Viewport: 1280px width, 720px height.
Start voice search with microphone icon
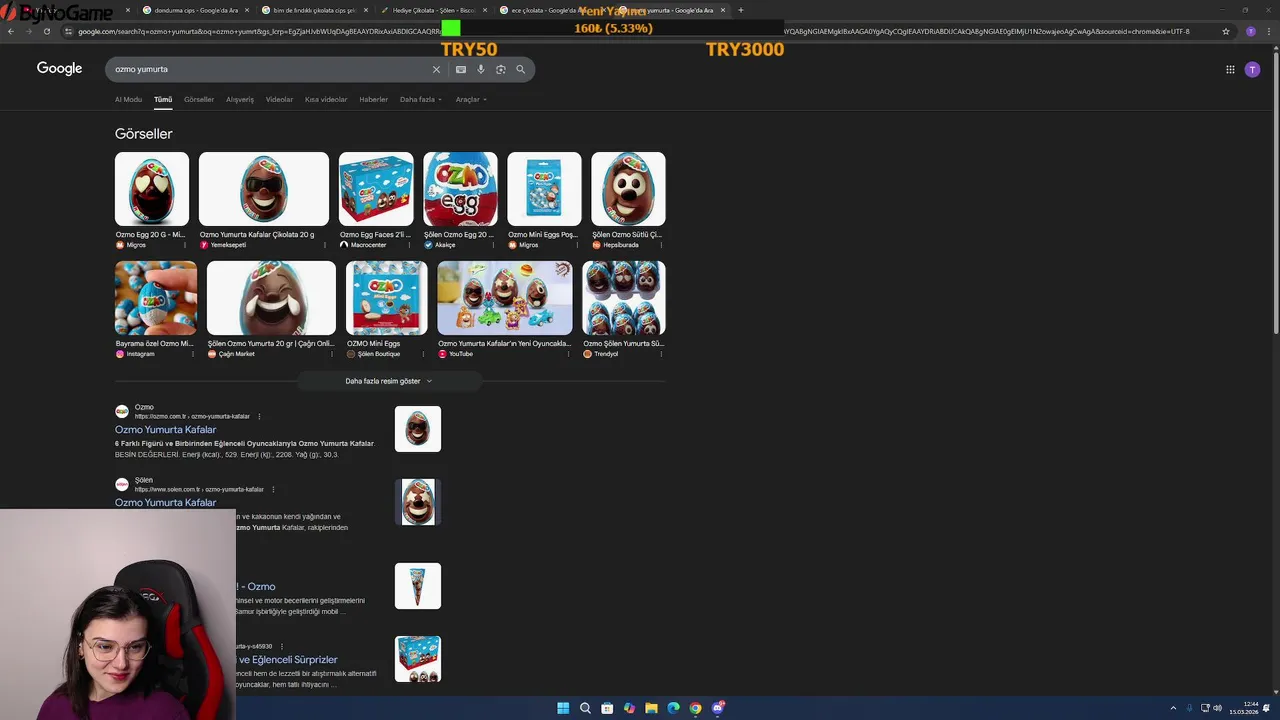(481, 69)
